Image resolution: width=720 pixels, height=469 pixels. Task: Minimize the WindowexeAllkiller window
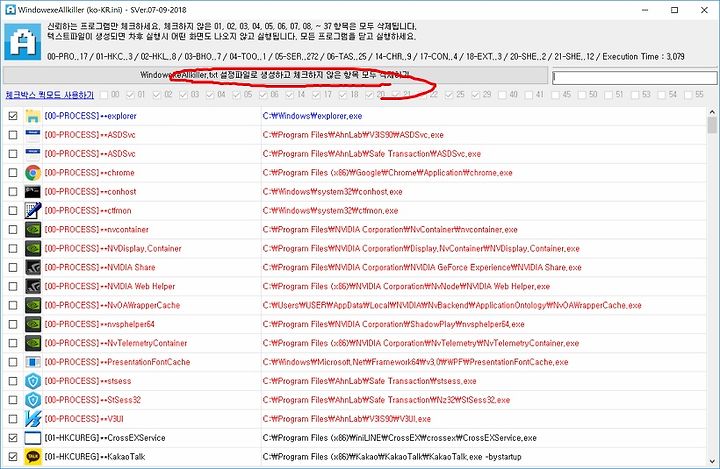click(x=645, y=10)
